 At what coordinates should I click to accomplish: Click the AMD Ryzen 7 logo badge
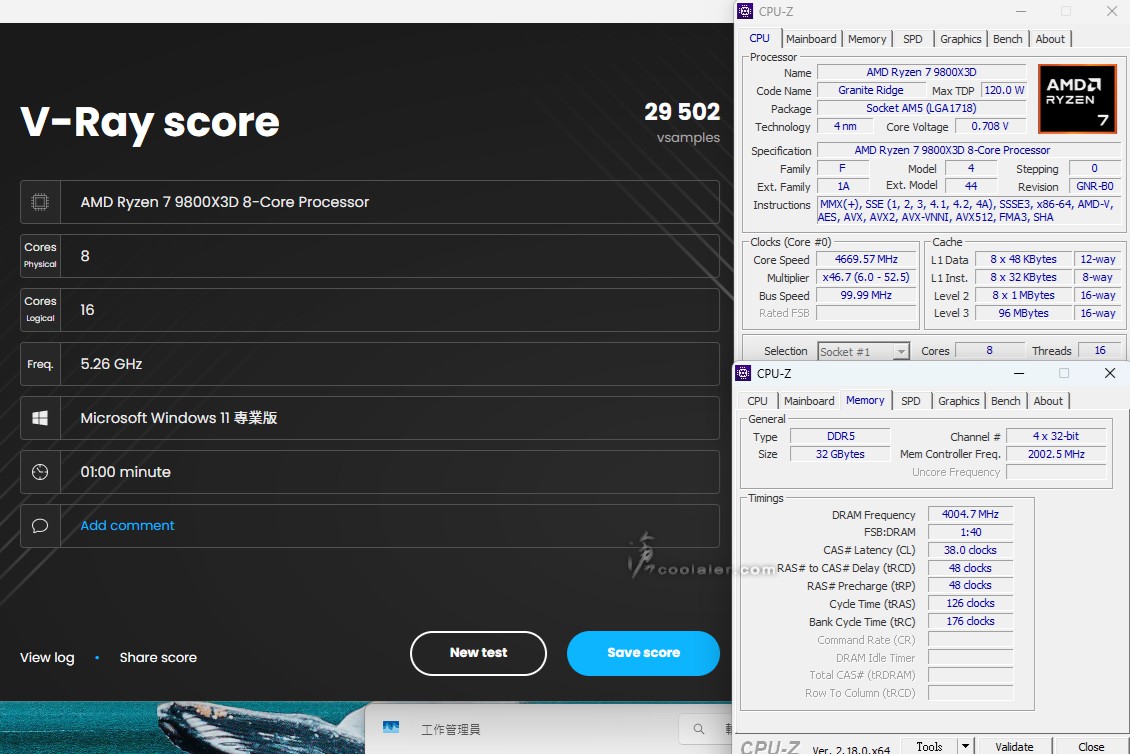[1077, 99]
